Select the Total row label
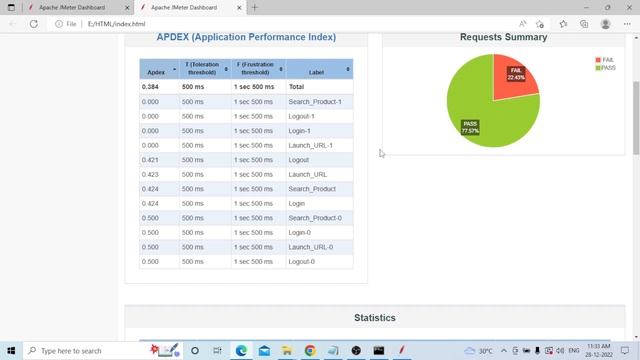Screen dimensions: 640x360 tap(296, 87)
